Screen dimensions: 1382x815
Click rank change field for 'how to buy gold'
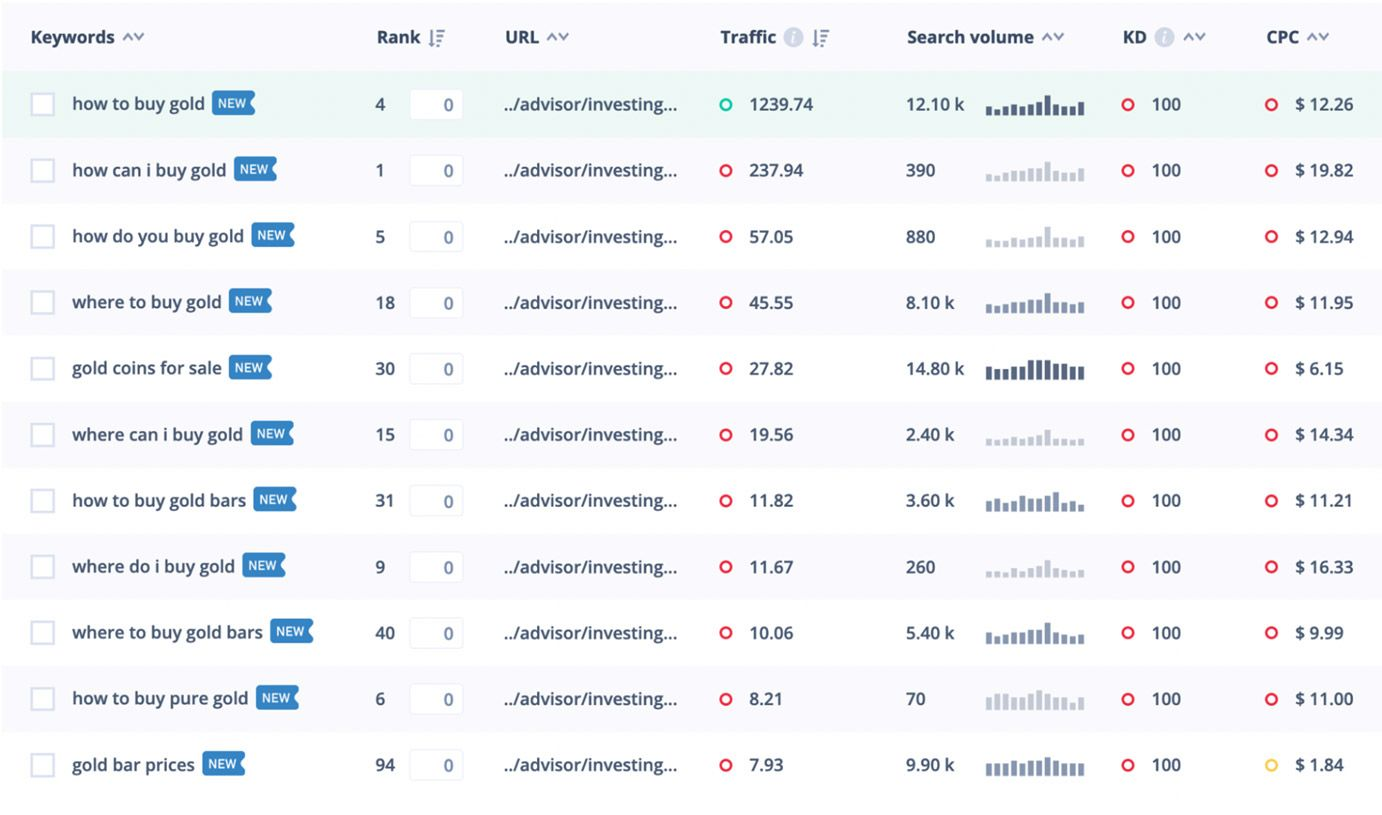pos(436,104)
